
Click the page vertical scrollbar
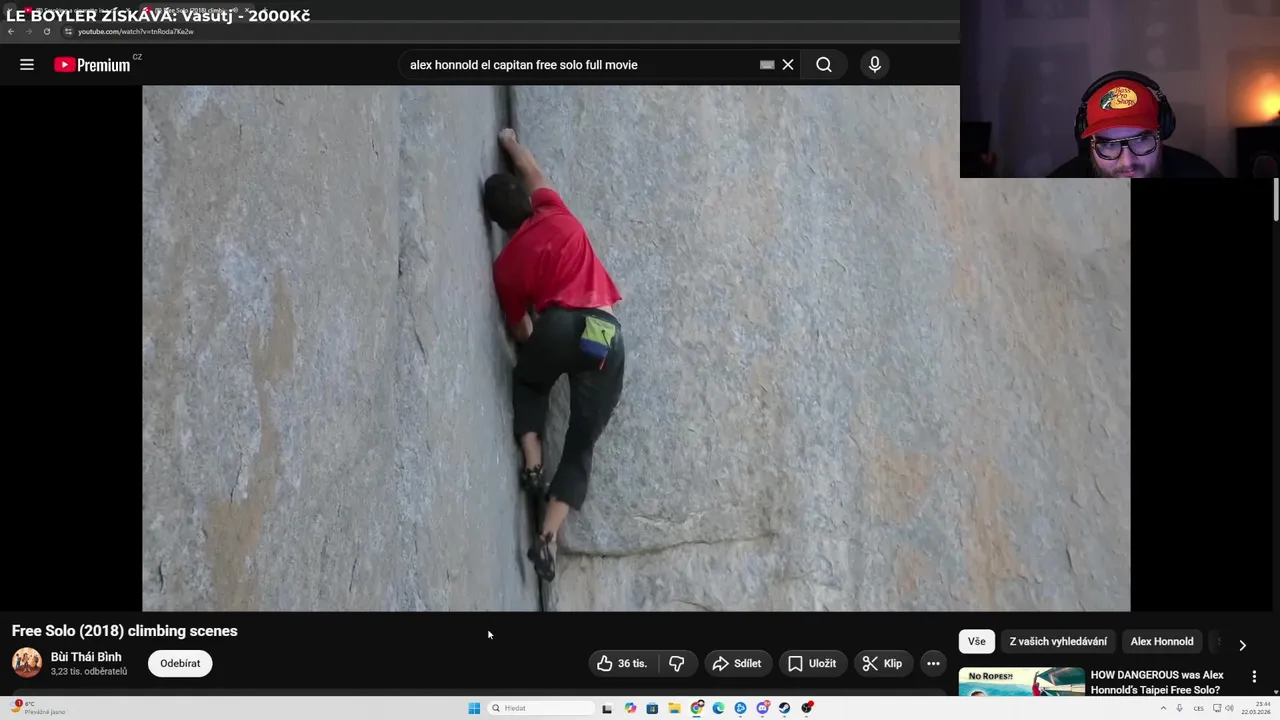(1276, 200)
